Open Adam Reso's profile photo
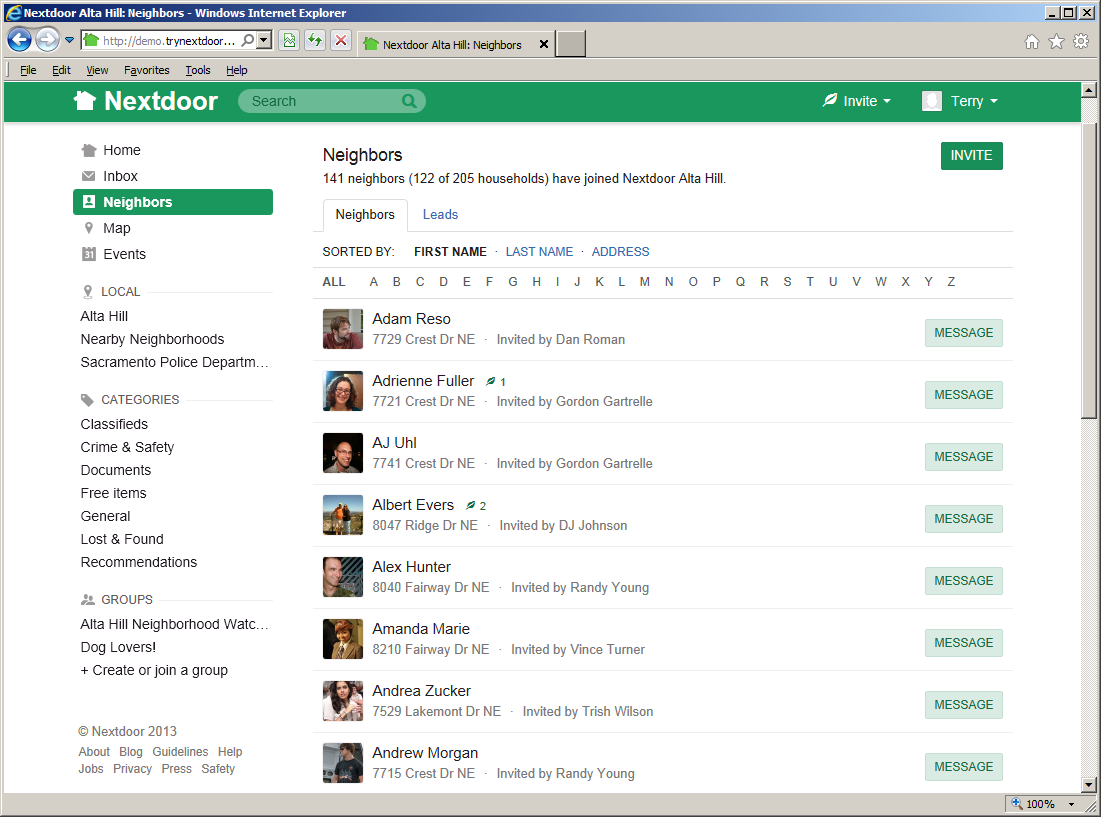The height and width of the screenshot is (817, 1101). [x=343, y=329]
